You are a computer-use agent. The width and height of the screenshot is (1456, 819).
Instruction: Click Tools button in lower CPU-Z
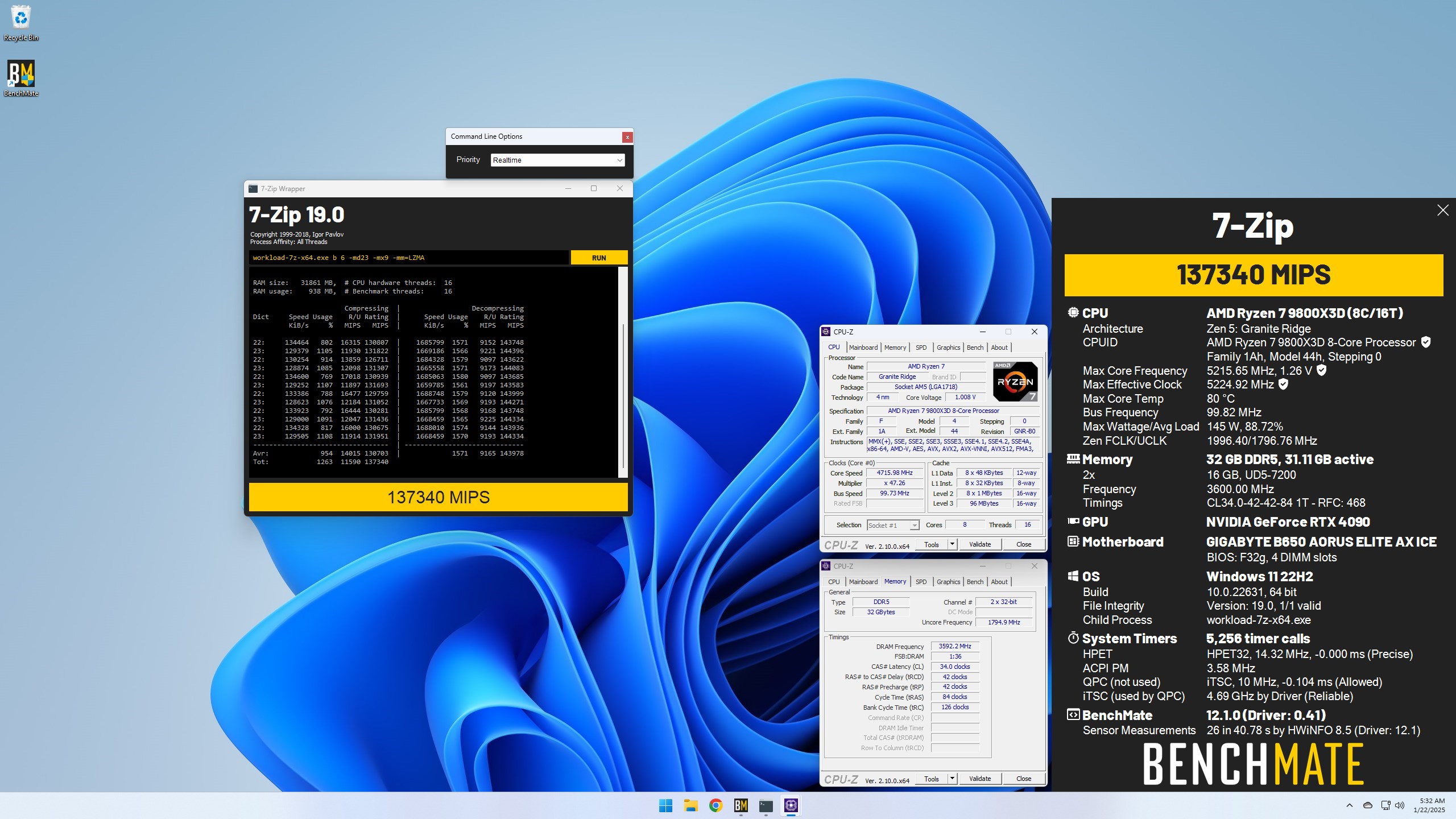click(931, 779)
